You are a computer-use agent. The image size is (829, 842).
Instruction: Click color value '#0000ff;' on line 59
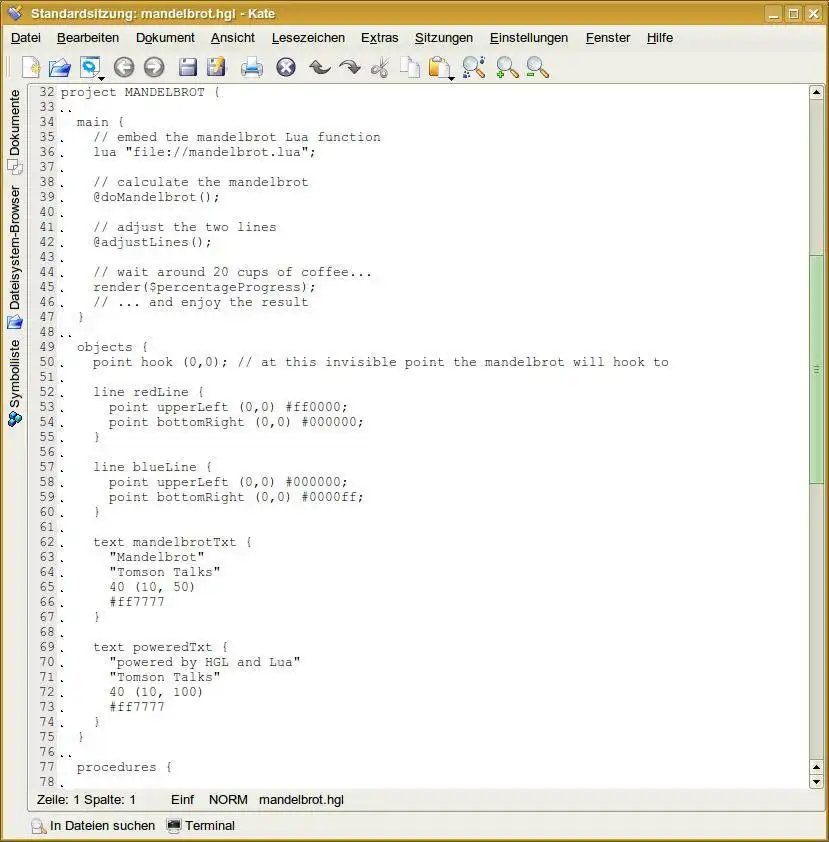tap(333, 497)
